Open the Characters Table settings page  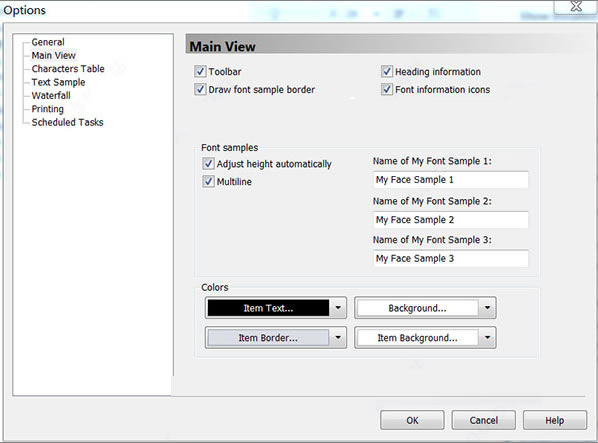tap(68, 69)
